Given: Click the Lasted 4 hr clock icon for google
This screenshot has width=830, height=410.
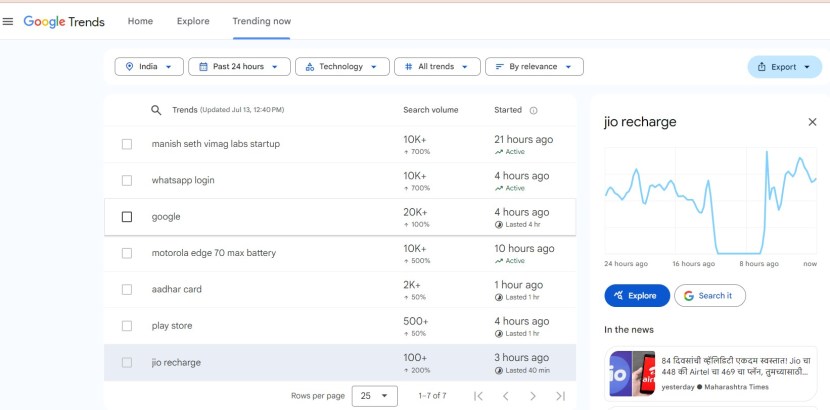Looking at the screenshot, I should click(499, 224).
